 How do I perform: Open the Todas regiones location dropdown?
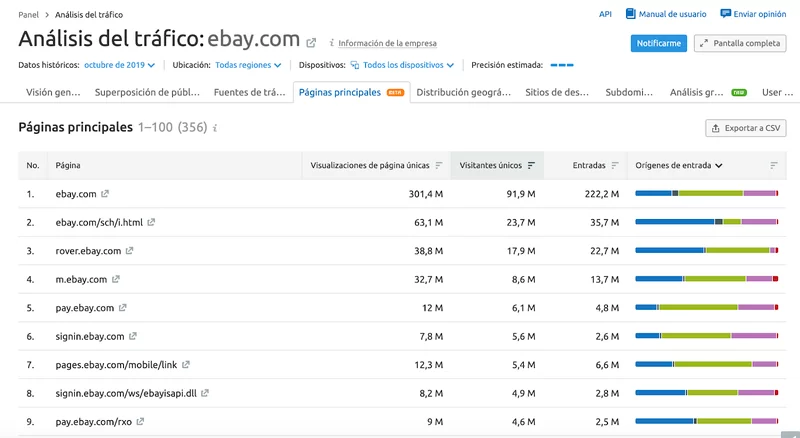pyautogui.click(x=248, y=65)
